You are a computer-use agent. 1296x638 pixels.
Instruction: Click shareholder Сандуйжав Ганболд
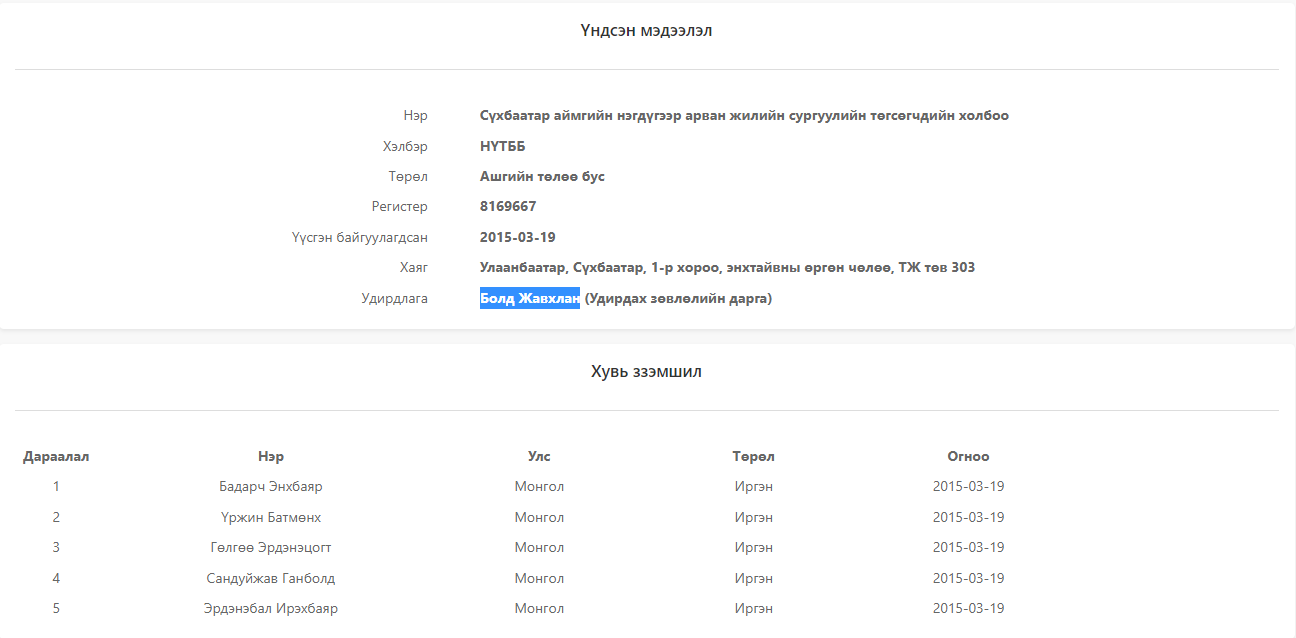pyautogui.click(x=270, y=578)
